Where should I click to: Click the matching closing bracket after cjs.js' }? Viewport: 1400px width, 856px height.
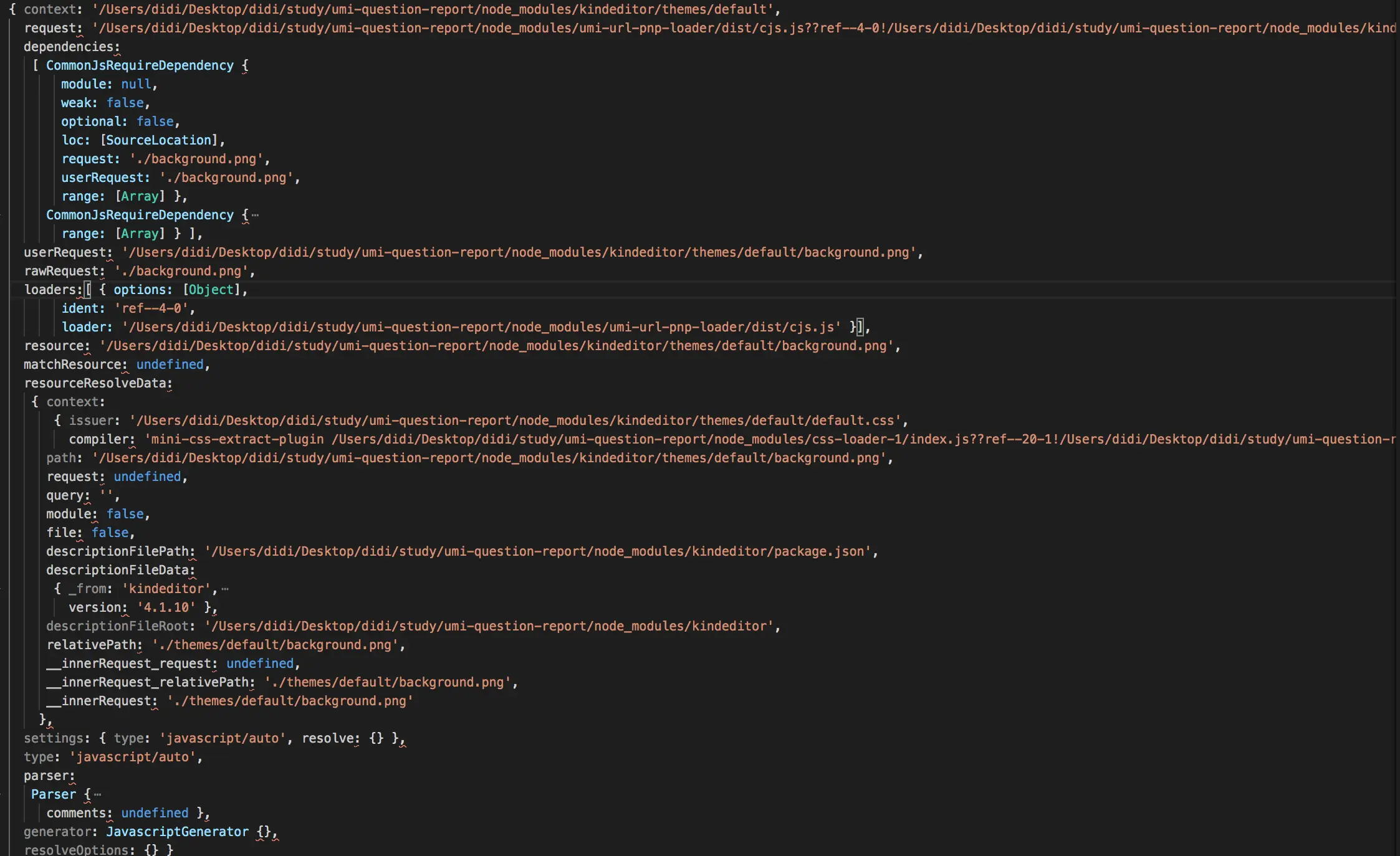pyautogui.click(x=860, y=327)
